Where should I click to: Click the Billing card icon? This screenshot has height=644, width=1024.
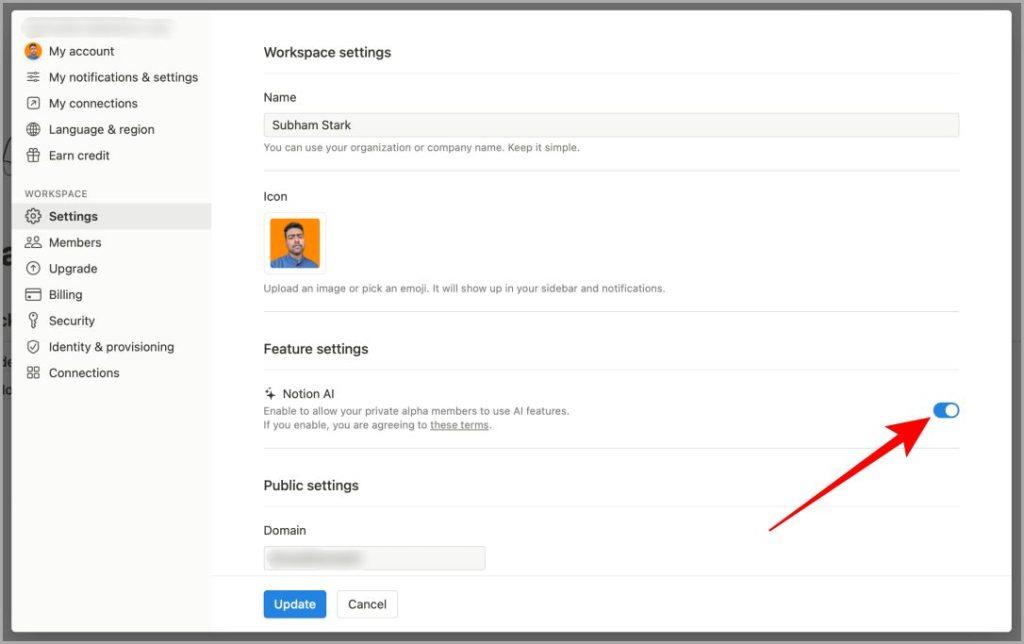point(33,295)
